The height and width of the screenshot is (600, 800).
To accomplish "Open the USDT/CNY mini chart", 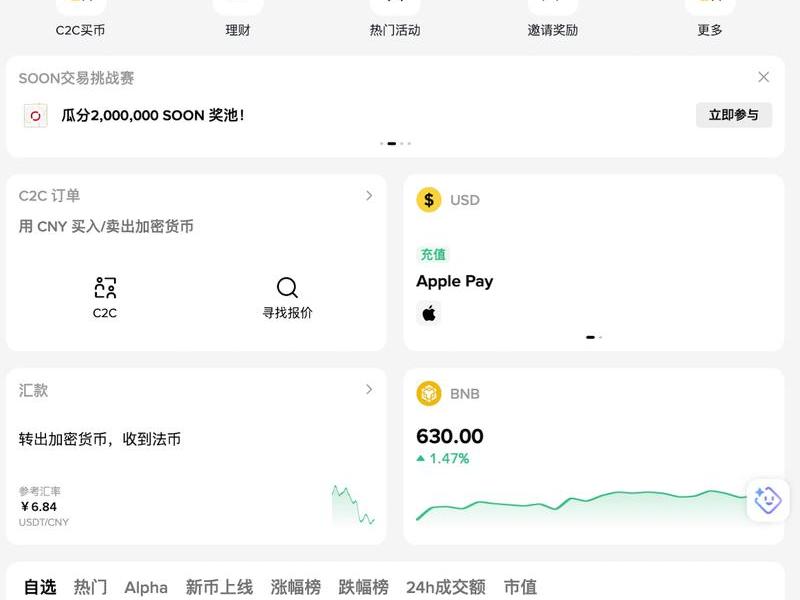I will pos(353,505).
